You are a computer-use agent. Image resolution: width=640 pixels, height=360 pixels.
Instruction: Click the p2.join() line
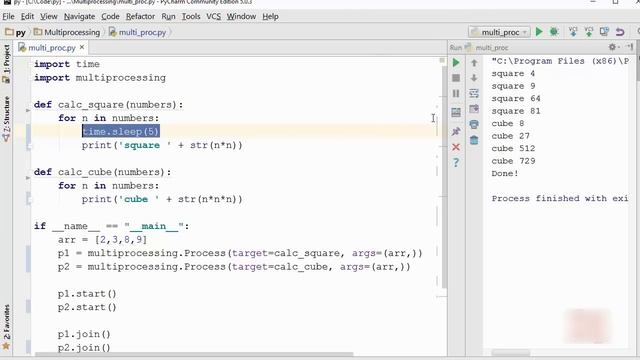84,347
